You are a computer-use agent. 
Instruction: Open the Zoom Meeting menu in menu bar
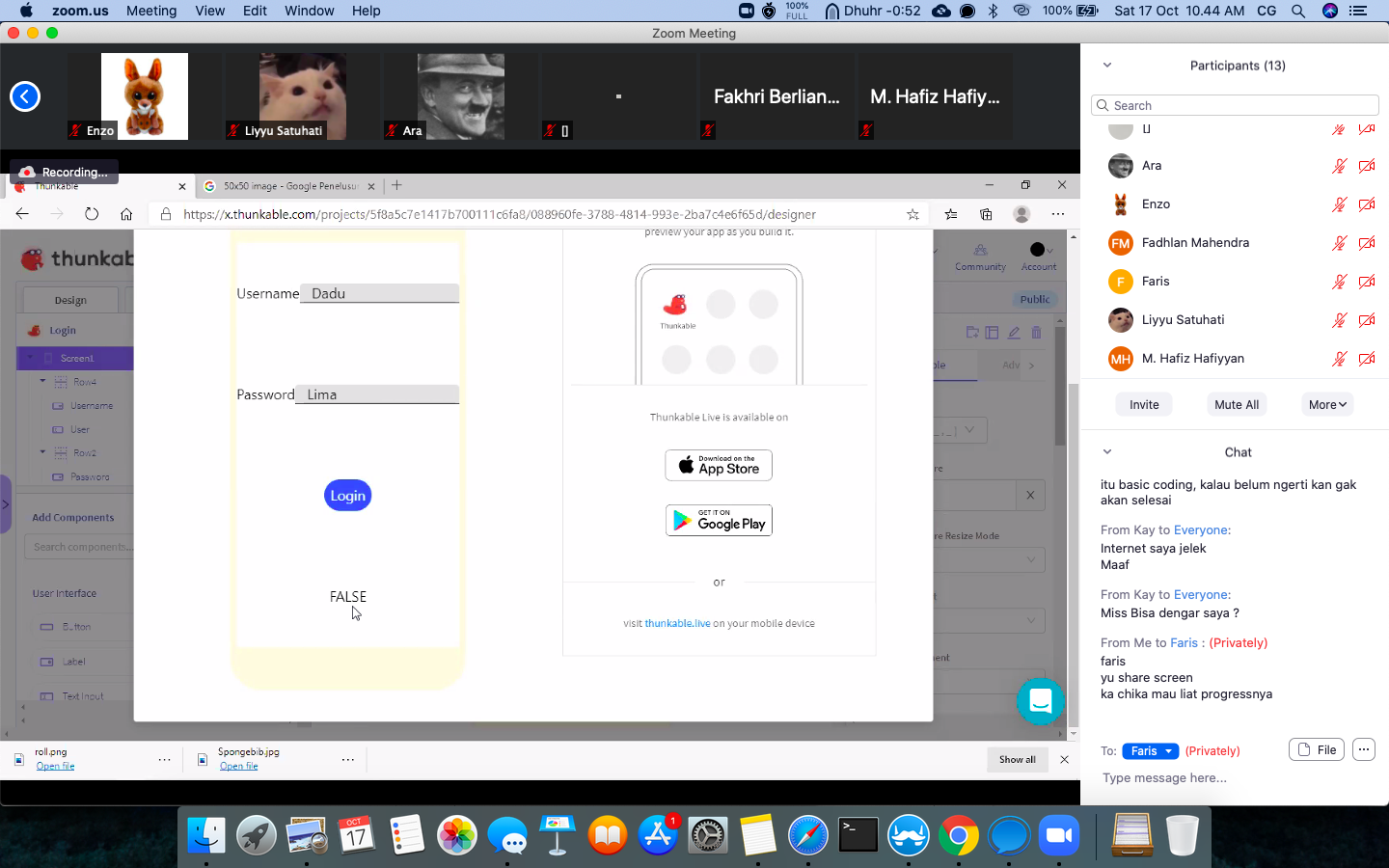tap(151, 11)
